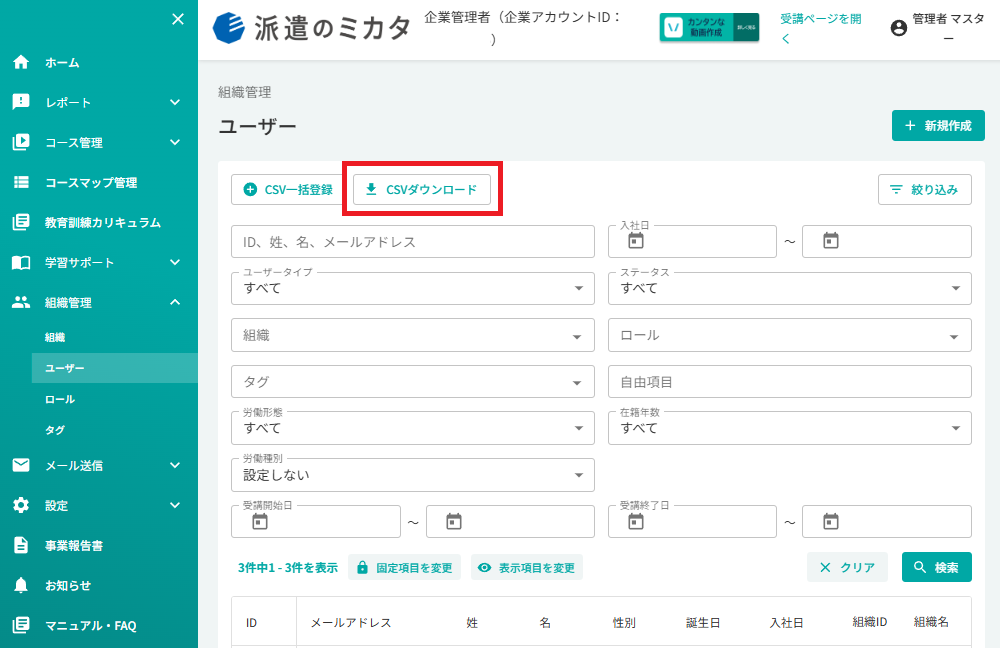
Task: Open タグ submenu item
Action: (x=55, y=430)
